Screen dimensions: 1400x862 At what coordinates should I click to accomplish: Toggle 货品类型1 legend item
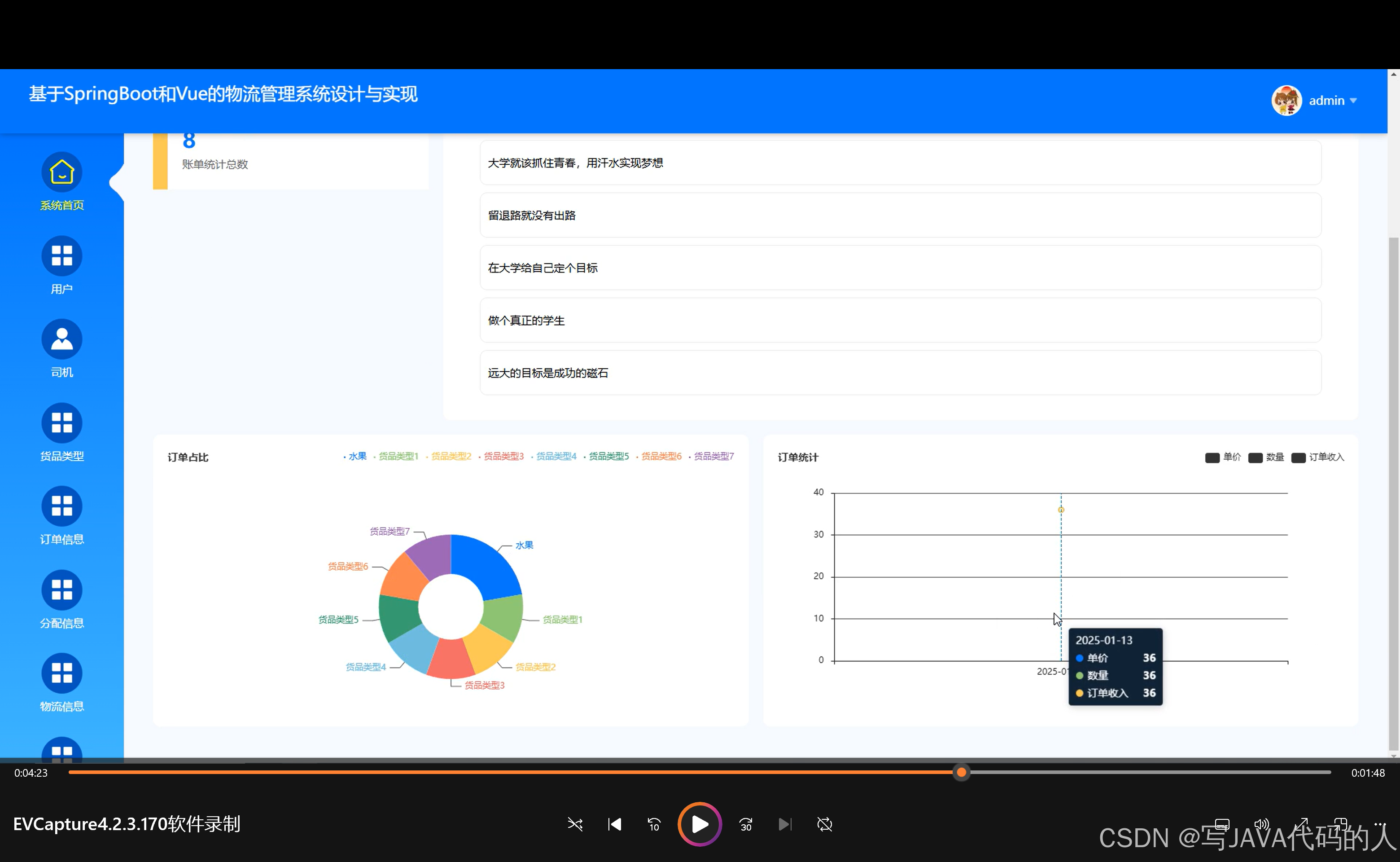(396, 456)
